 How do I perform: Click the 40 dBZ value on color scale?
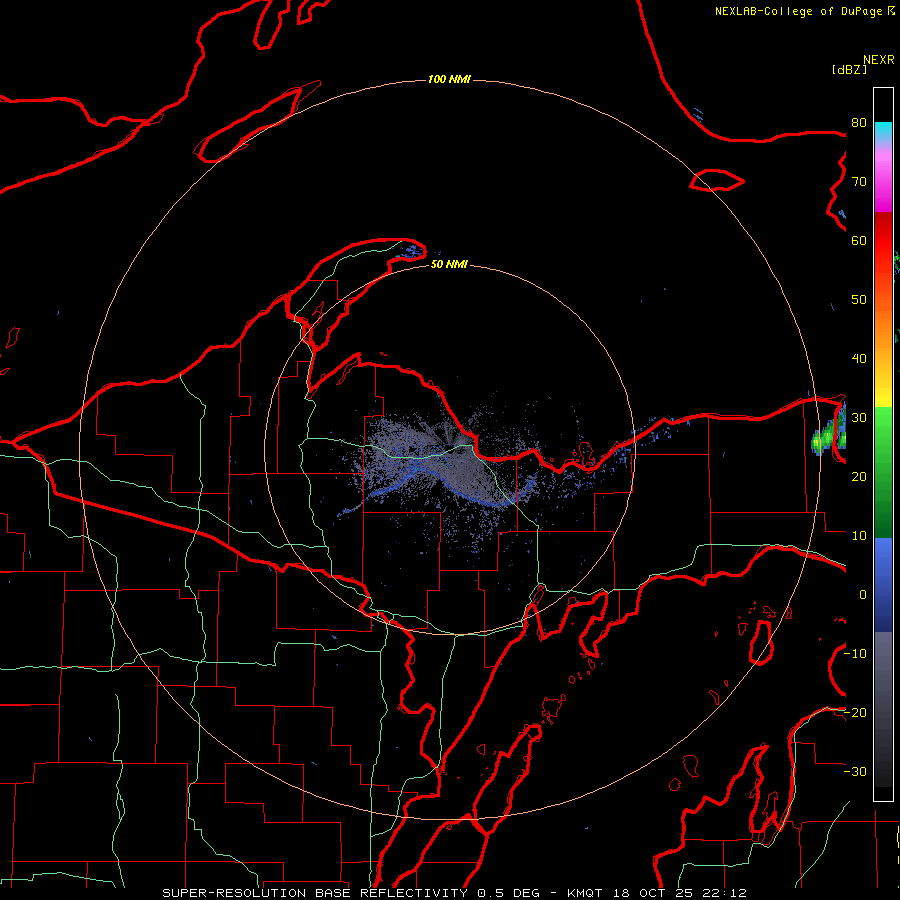pyautogui.click(x=859, y=359)
